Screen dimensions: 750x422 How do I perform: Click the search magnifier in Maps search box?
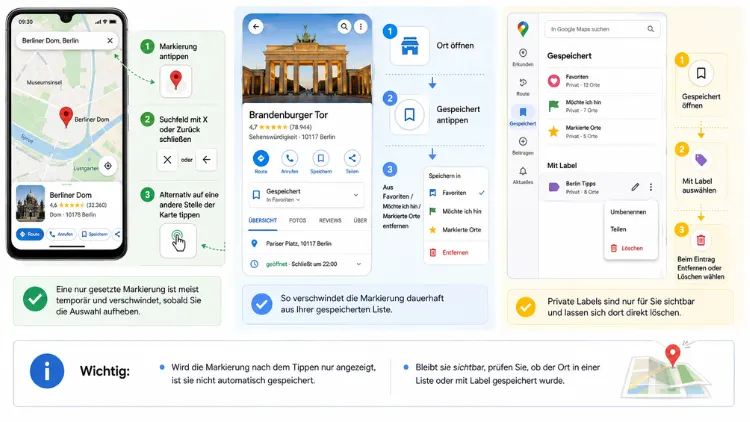pos(651,29)
